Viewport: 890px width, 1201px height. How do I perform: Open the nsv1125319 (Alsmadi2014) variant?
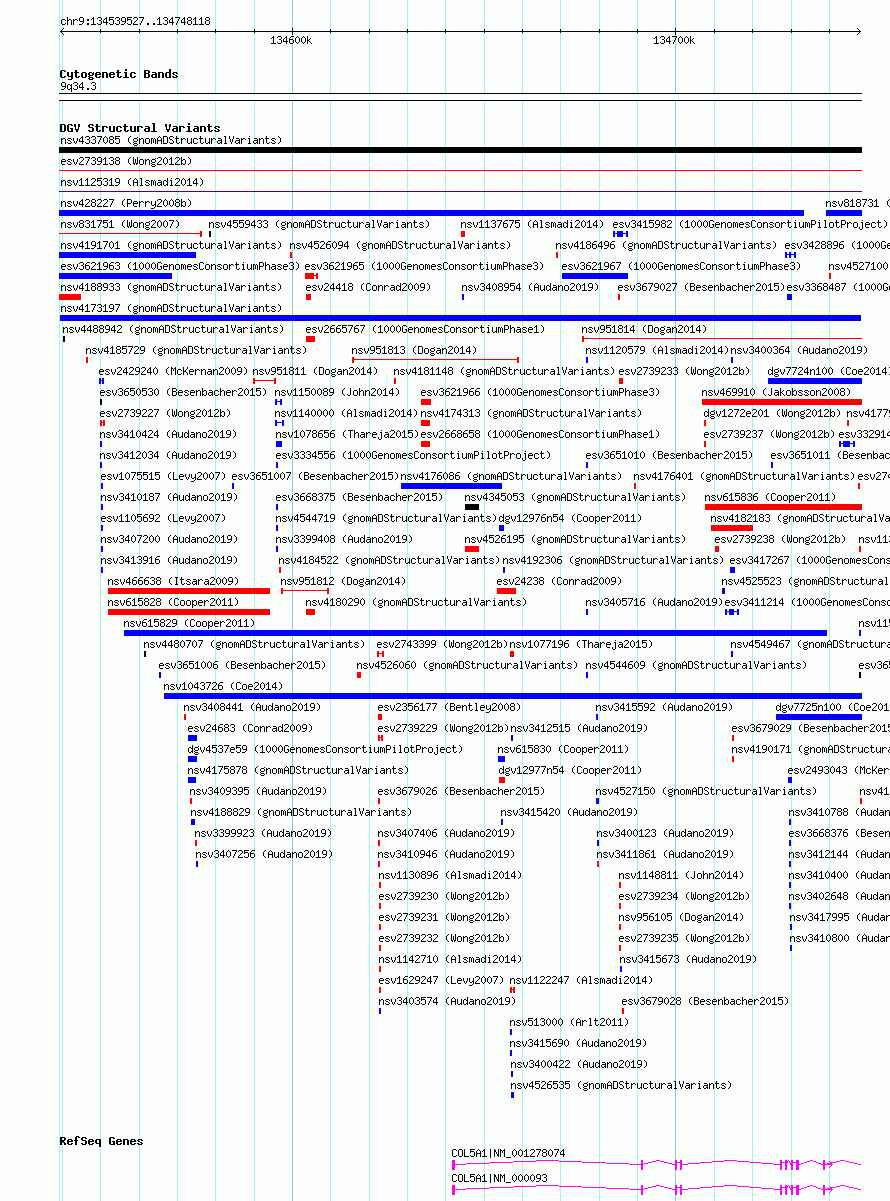click(132, 182)
